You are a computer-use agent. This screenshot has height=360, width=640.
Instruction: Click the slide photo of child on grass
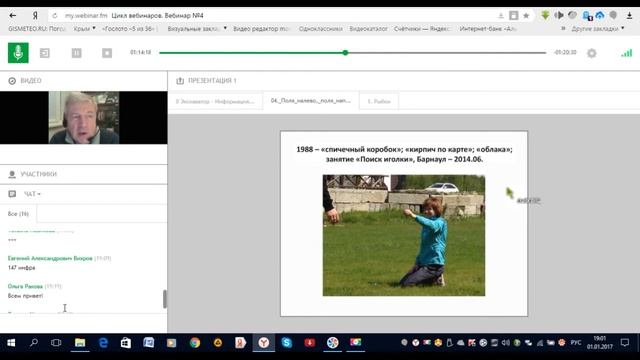pos(404,235)
